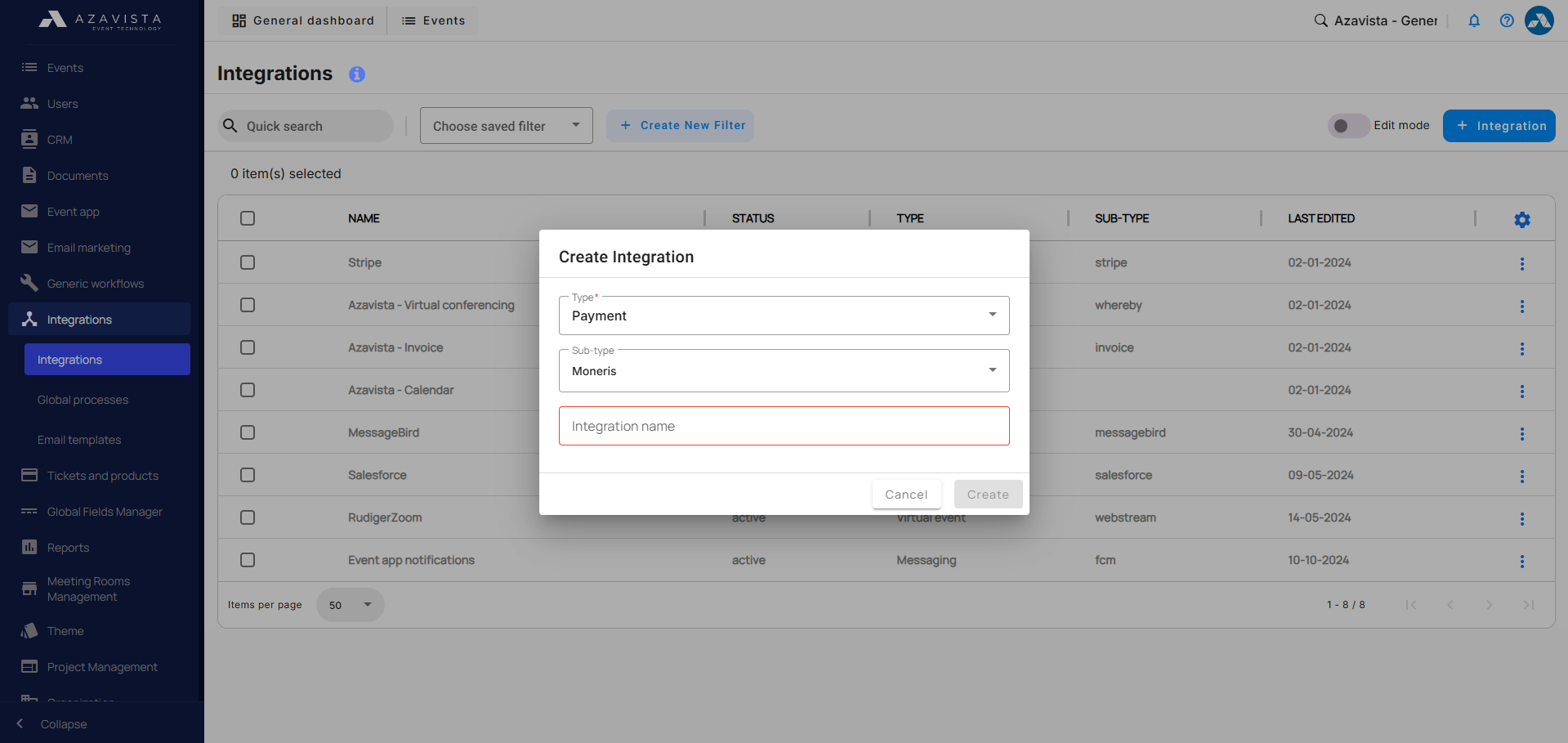Click the Azavista logo
Image resolution: width=1568 pixels, height=743 pixels.
tap(101, 20)
